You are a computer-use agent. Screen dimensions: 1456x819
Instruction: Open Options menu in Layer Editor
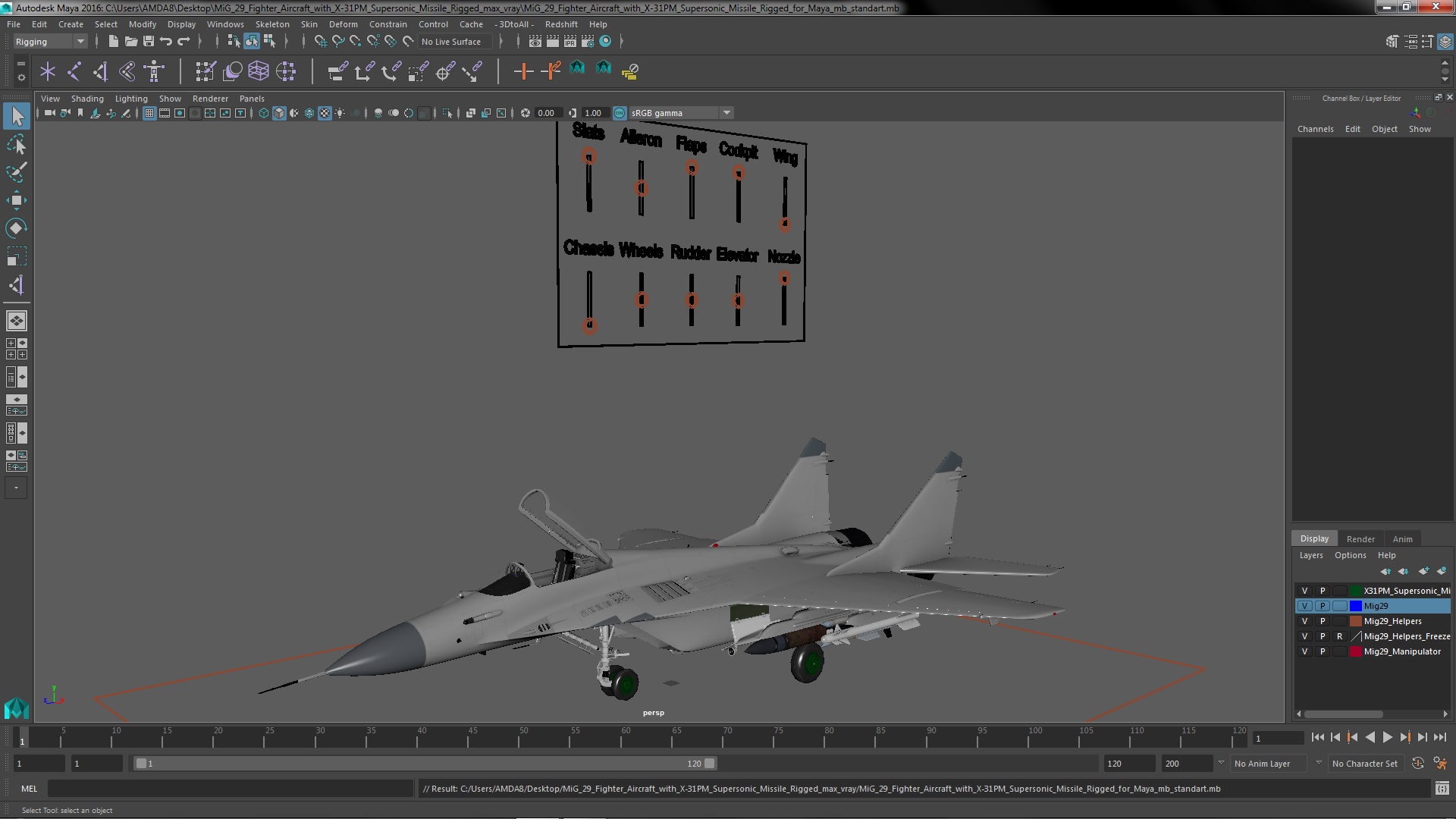pos(1350,555)
